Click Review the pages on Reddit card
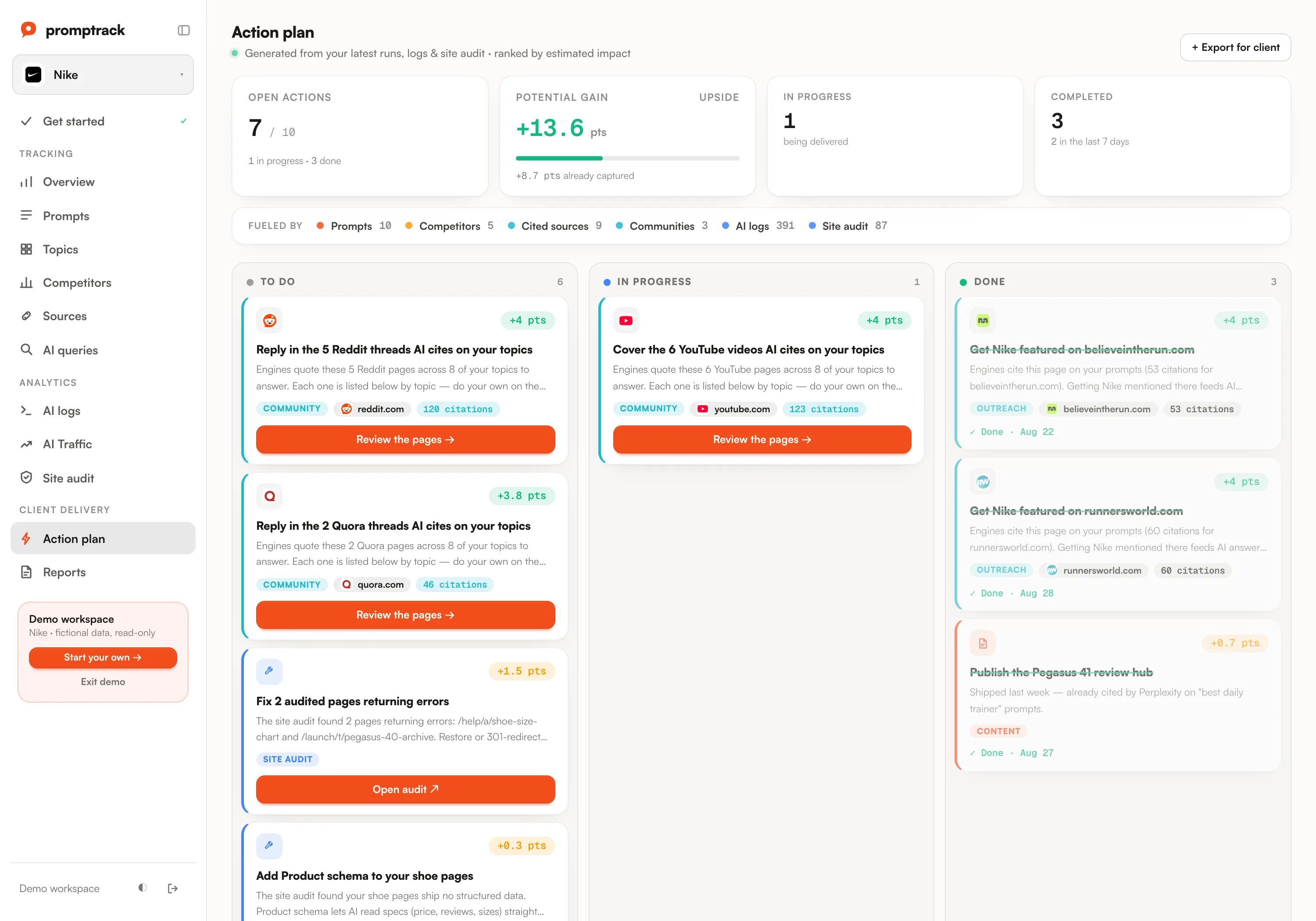Screen dimensions: 1316x921 click(405, 439)
